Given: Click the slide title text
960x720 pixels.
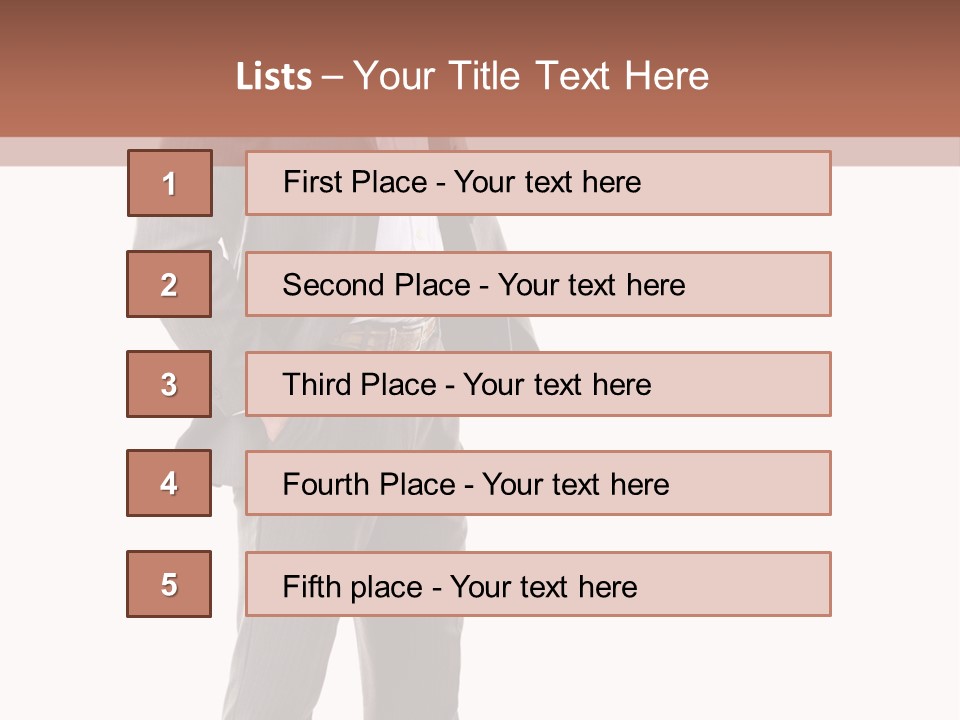Looking at the screenshot, I should coord(472,76).
